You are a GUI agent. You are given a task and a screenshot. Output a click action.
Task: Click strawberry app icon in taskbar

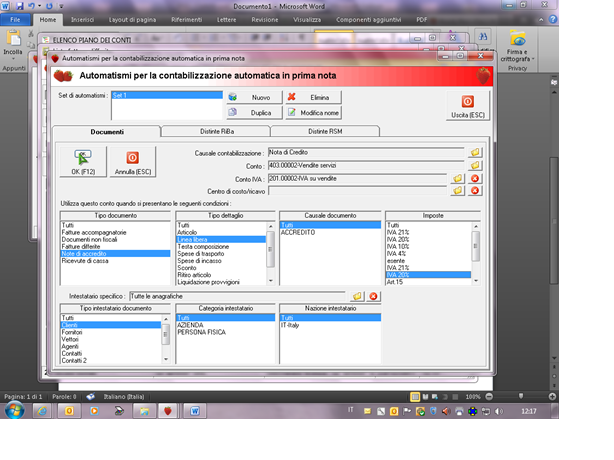[x=168, y=411]
